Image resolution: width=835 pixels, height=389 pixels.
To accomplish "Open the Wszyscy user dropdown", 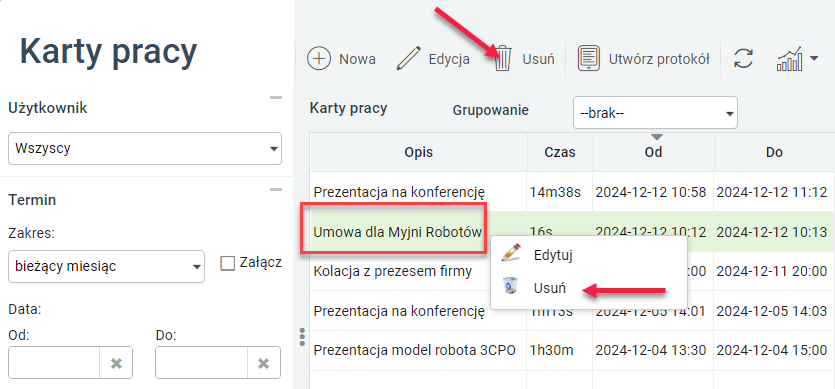I will click(x=145, y=148).
